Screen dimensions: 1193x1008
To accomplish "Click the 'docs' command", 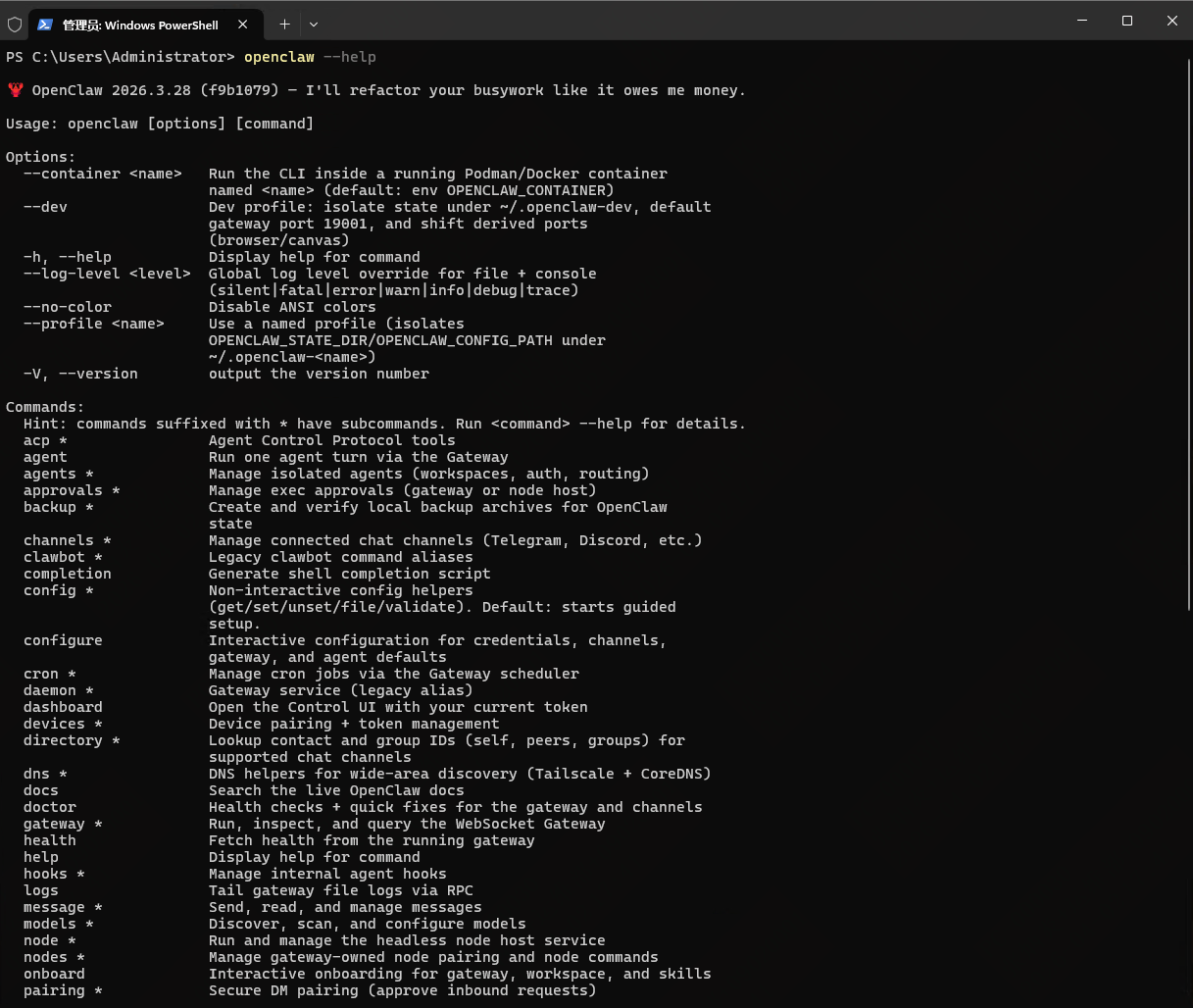I will click(x=41, y=790).
